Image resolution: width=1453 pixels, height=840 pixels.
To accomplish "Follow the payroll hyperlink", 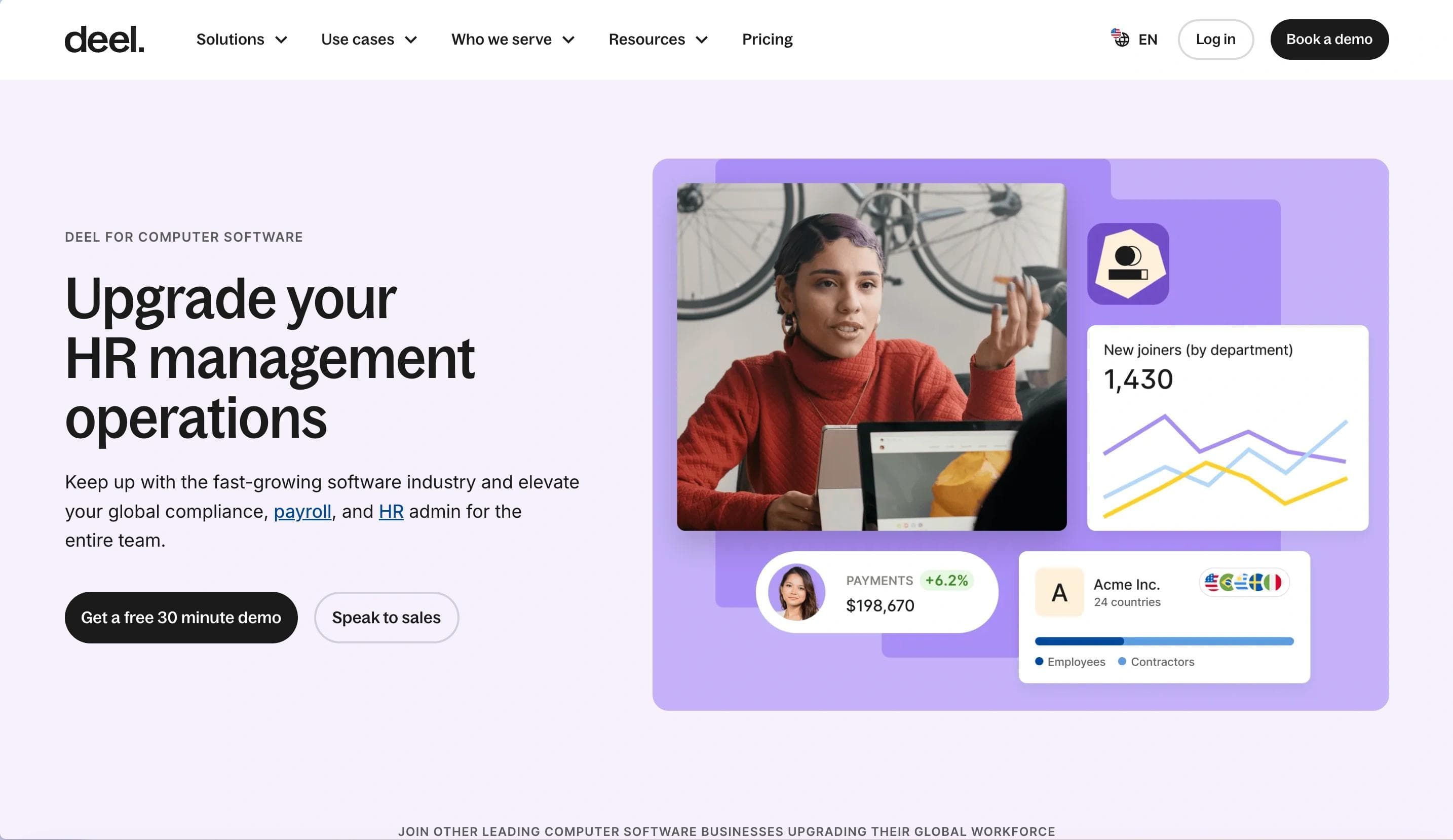I will (302, 511).
